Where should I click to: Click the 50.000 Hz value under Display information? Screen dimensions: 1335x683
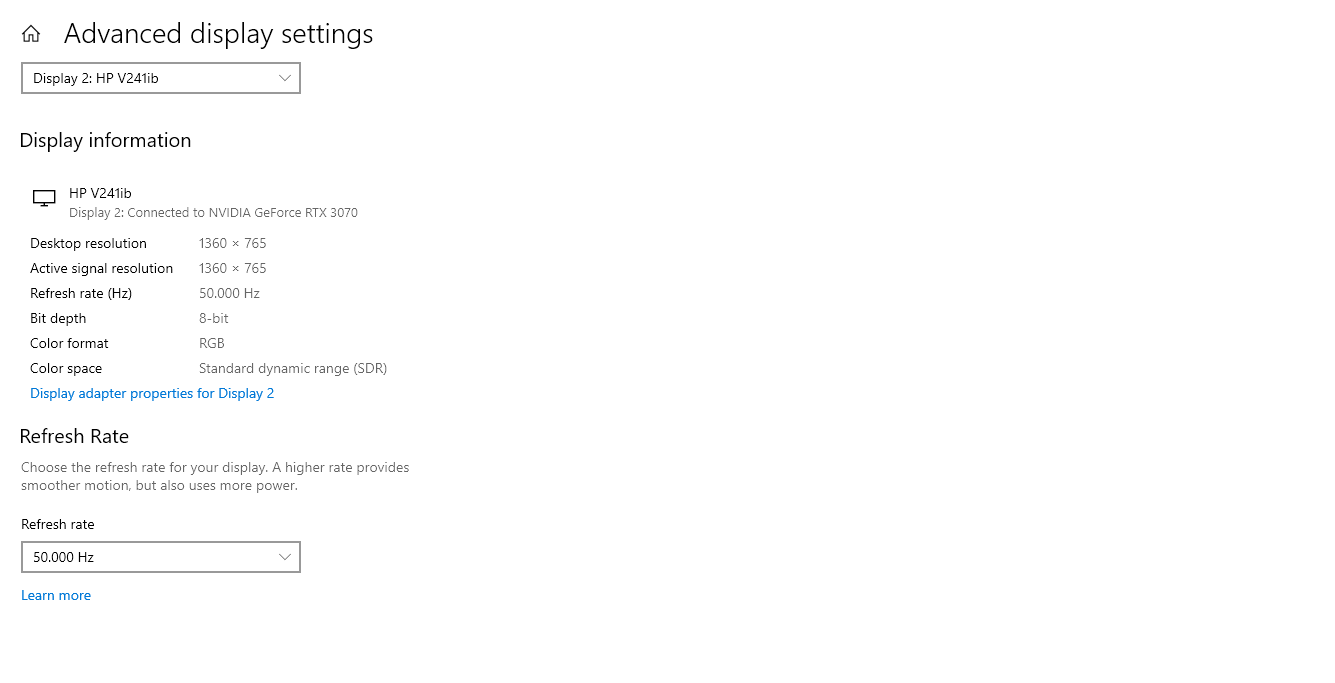(229, 293)
